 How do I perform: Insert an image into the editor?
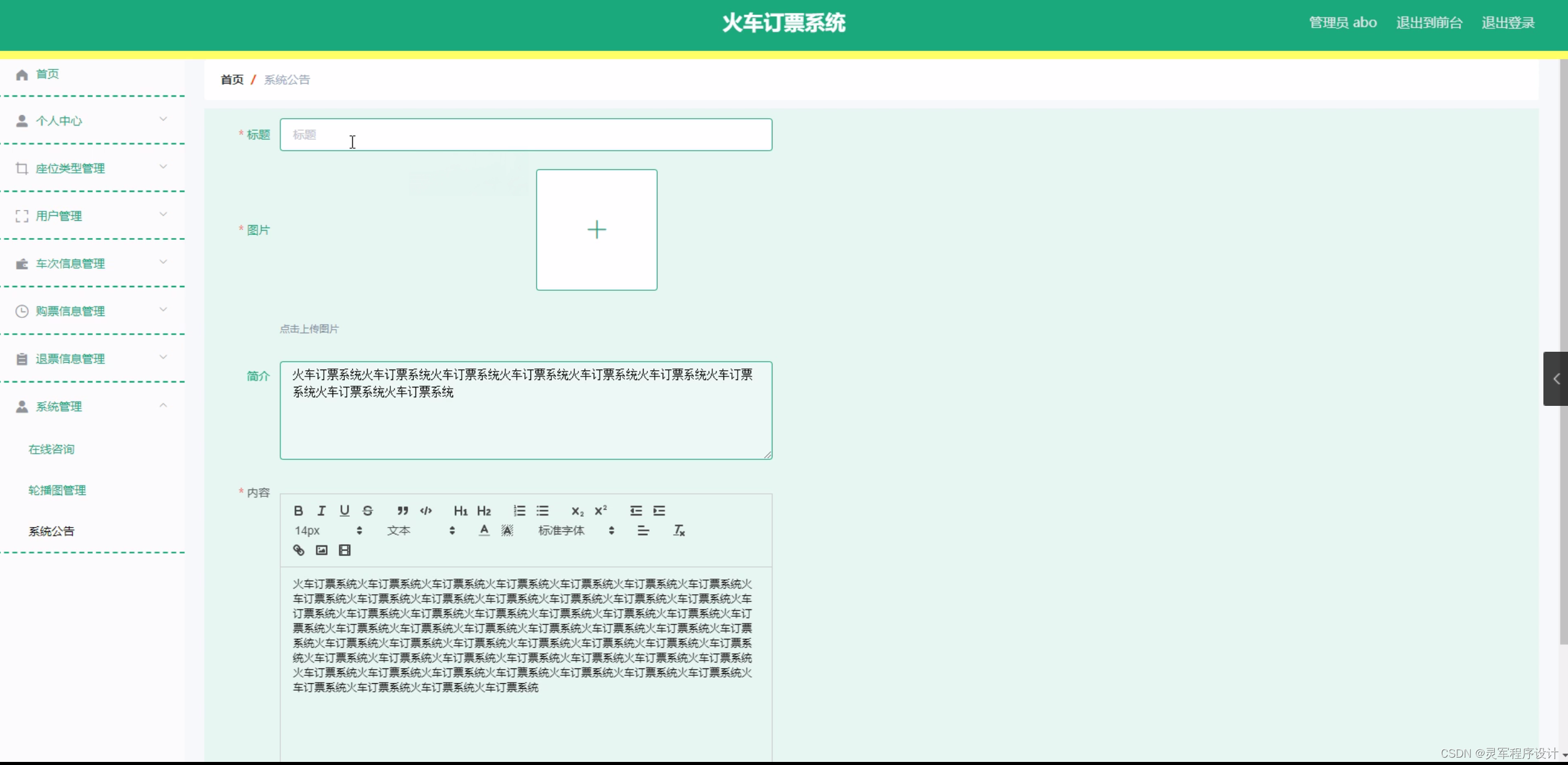[321, 550]
